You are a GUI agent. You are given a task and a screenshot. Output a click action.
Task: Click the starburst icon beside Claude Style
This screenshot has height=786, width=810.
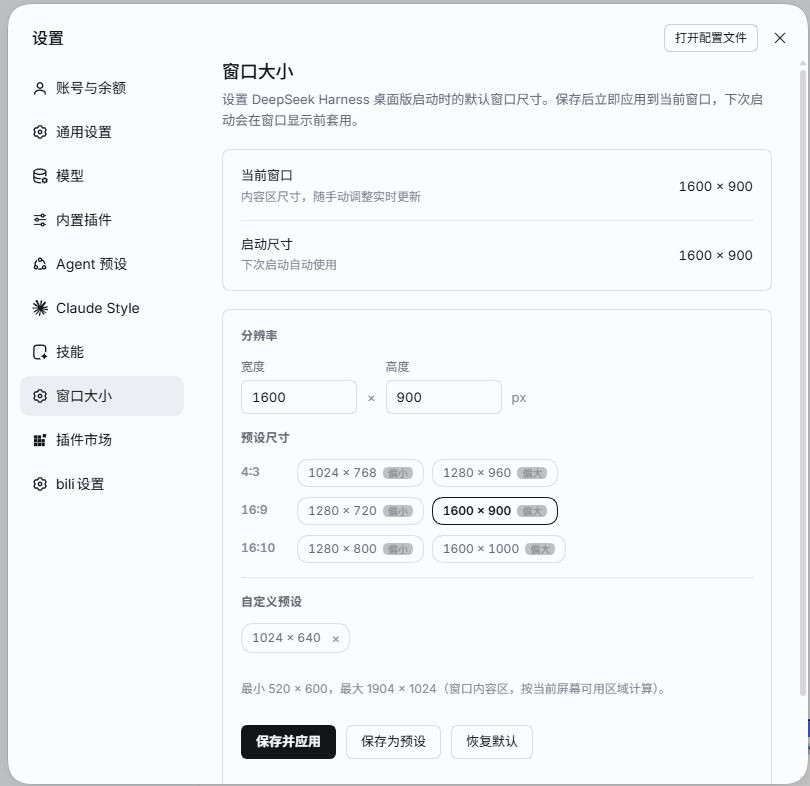point(40,308)
